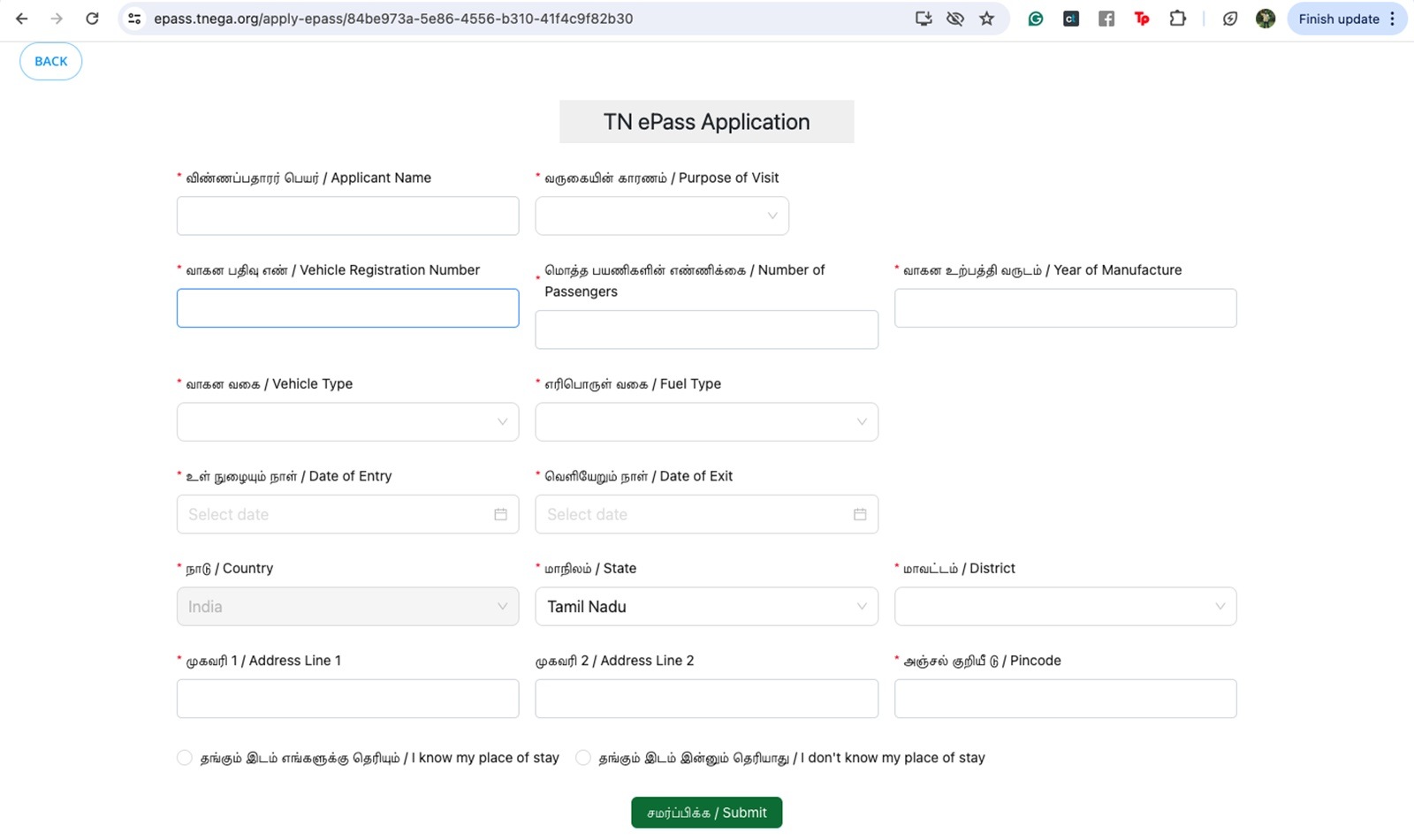Expand the District dropdown

[x=1065, y=607]
